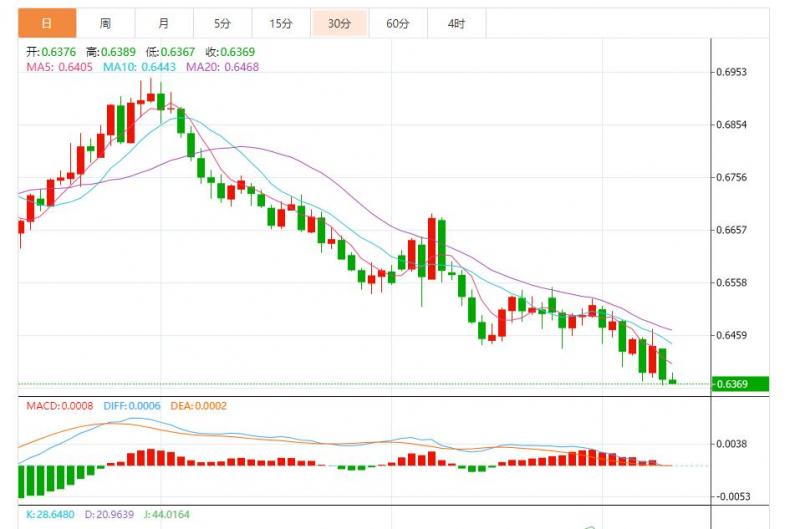Viewport: 800px width, 529px height.
Task: Click the 0.6854 price axis label
Action: click(731, 124)
